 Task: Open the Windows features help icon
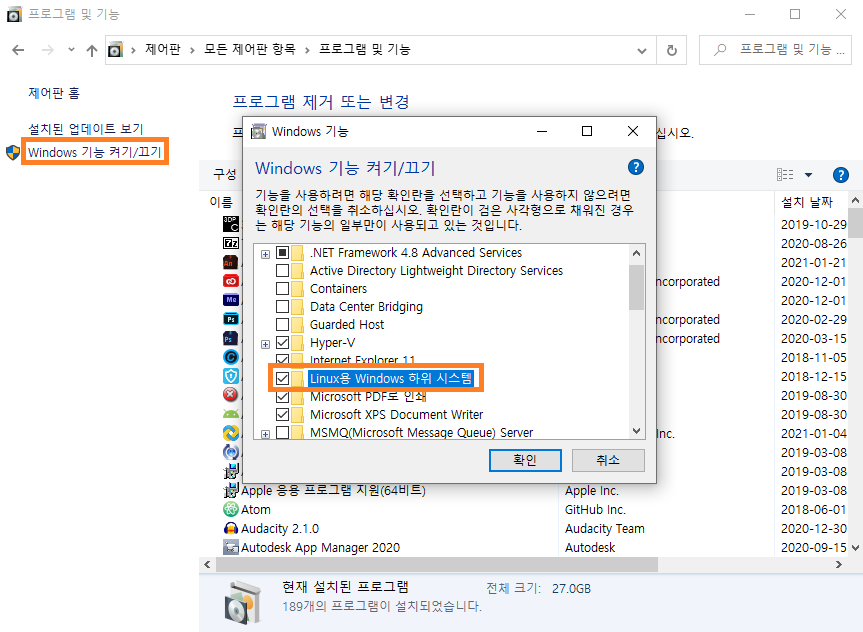click(x=635, y=167)
